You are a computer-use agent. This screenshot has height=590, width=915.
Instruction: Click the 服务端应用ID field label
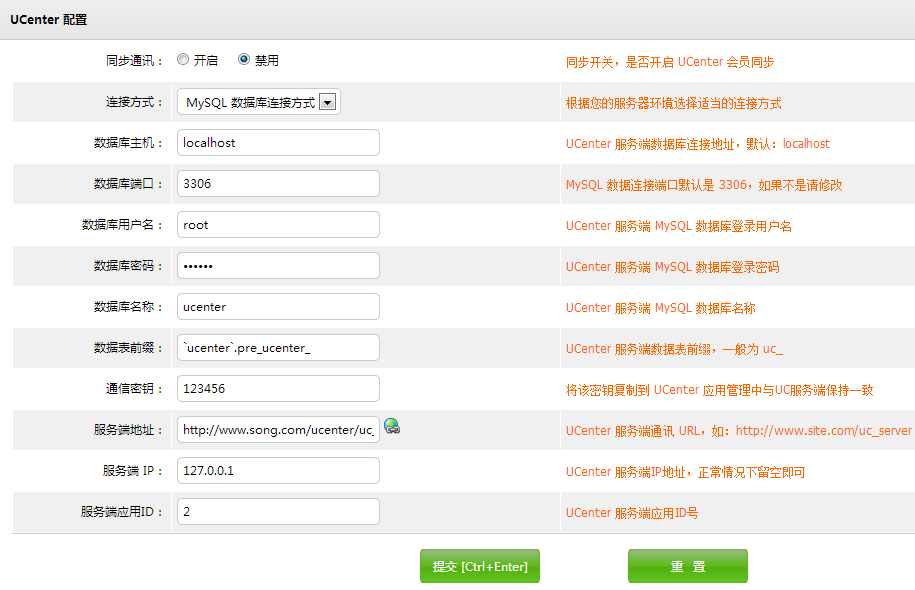click(x=122, y=512)
